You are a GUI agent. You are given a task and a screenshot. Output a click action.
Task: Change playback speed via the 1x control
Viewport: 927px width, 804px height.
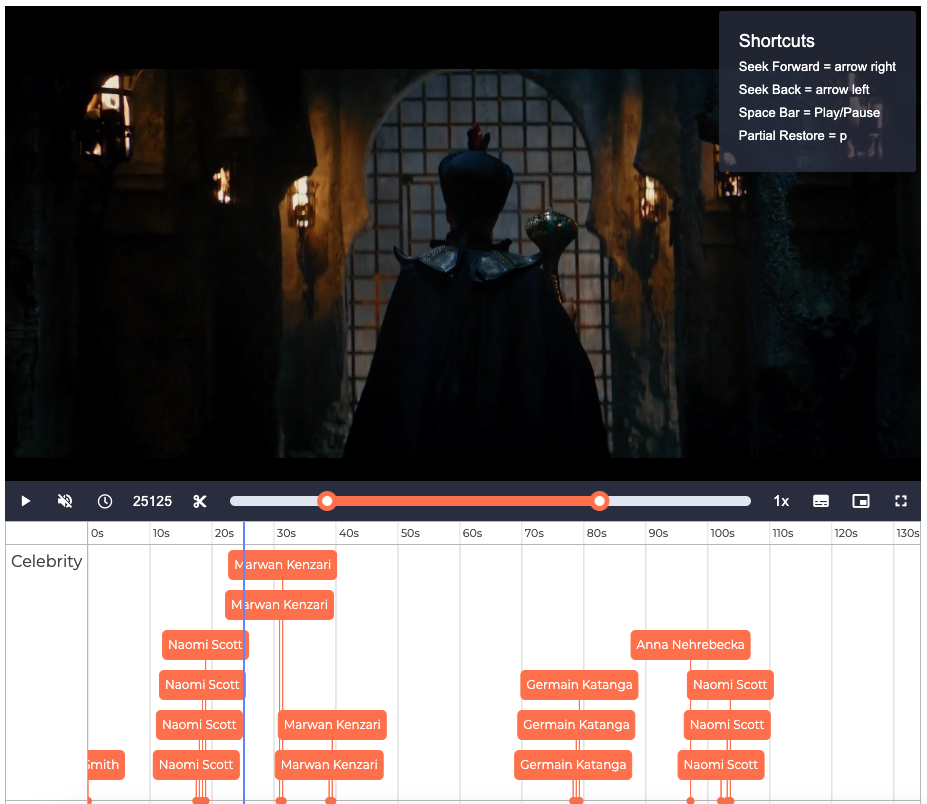tap(781, 501)
